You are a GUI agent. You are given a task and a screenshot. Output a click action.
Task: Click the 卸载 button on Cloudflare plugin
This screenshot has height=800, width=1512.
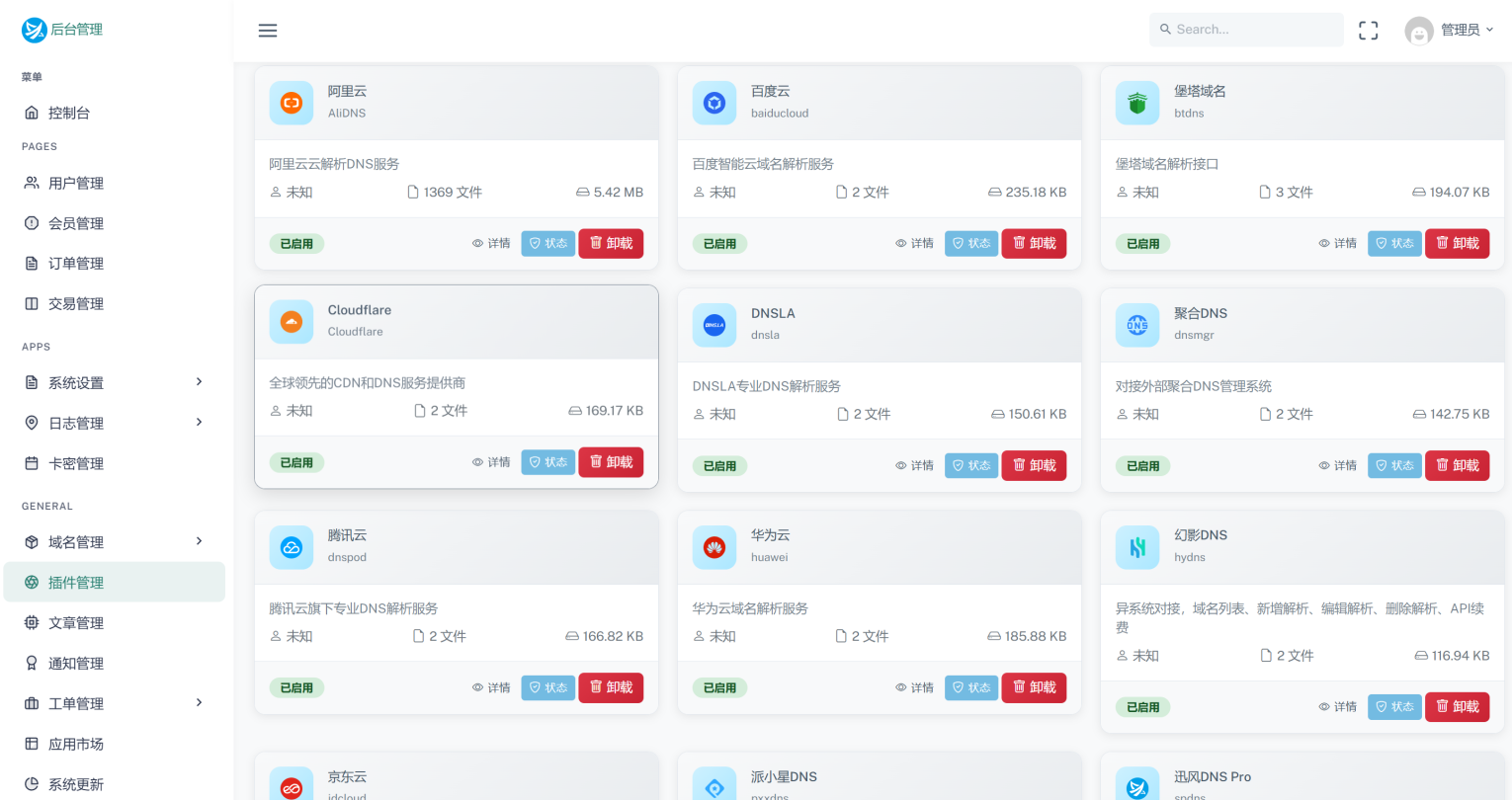coord(611,461)
